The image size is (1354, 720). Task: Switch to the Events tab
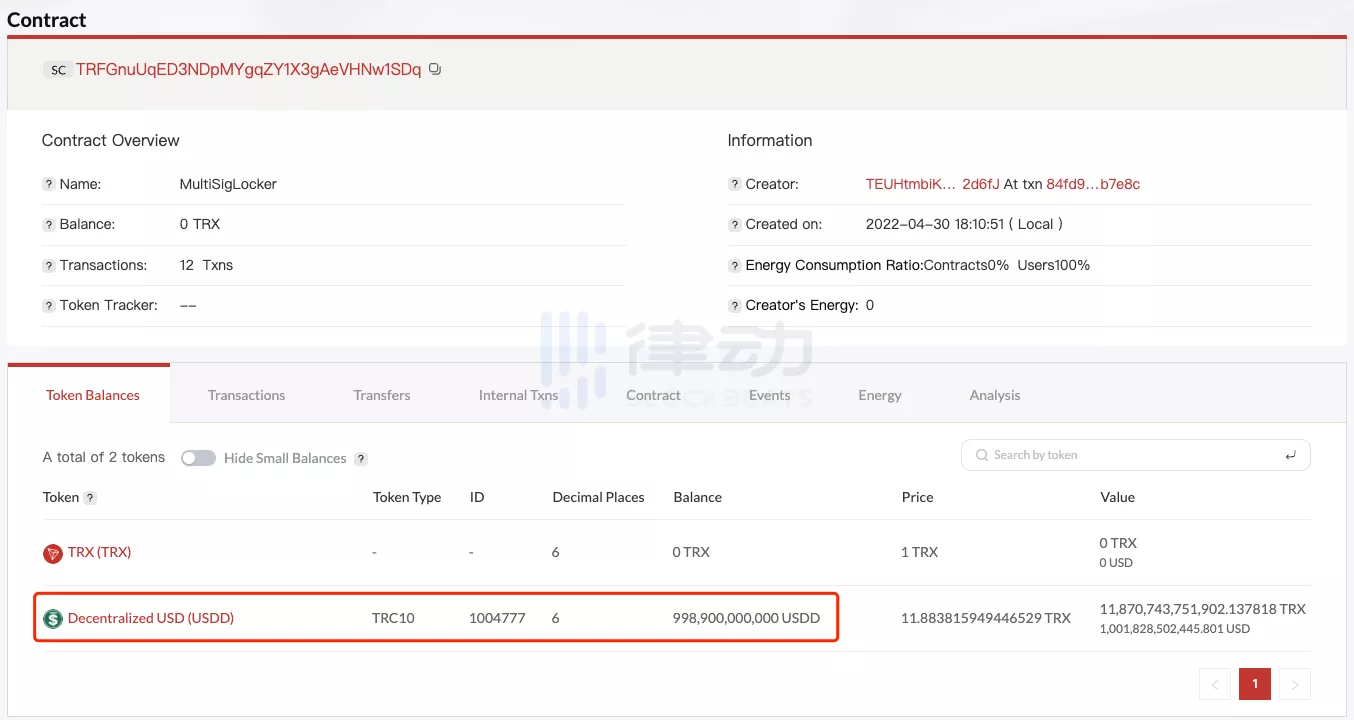pyautogui.click(x=769, y=395)
